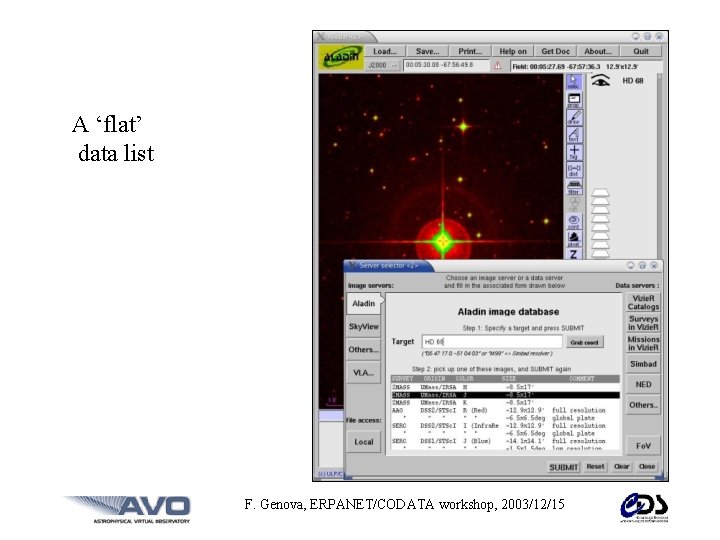Open the contour tool

[574, 222]
